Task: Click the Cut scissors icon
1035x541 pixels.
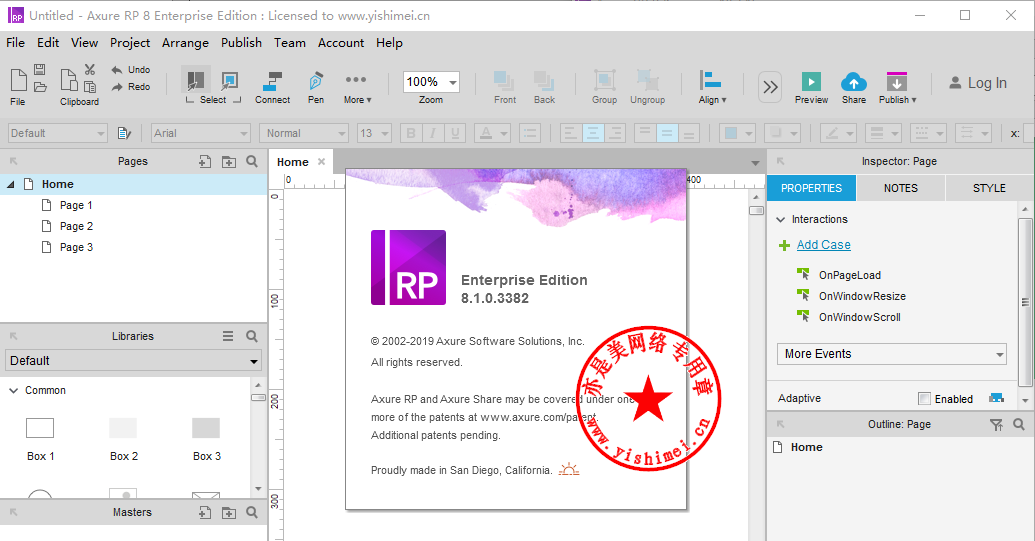Action: point(90,69)
